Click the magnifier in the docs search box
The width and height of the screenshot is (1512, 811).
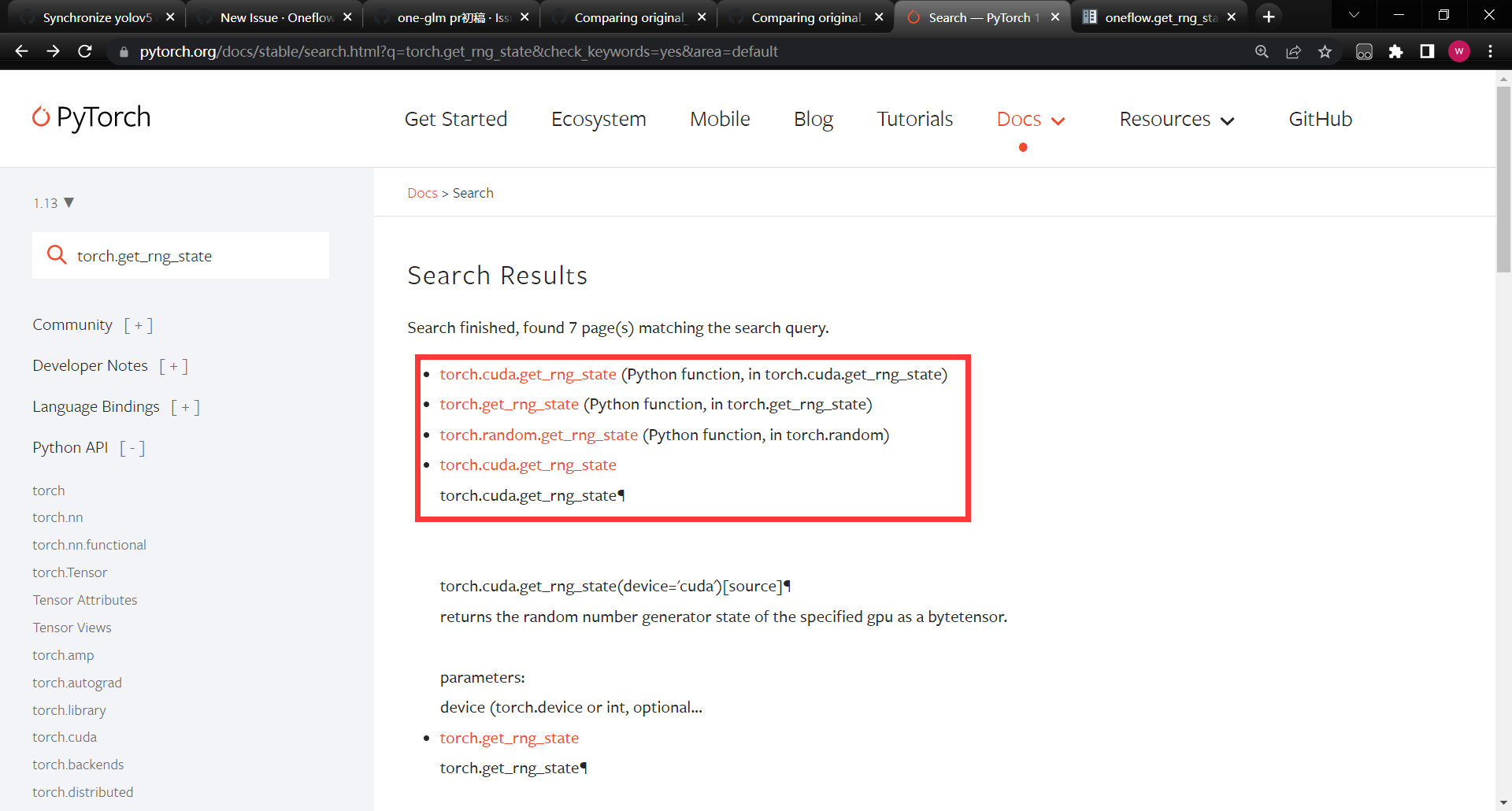[57, 254]
